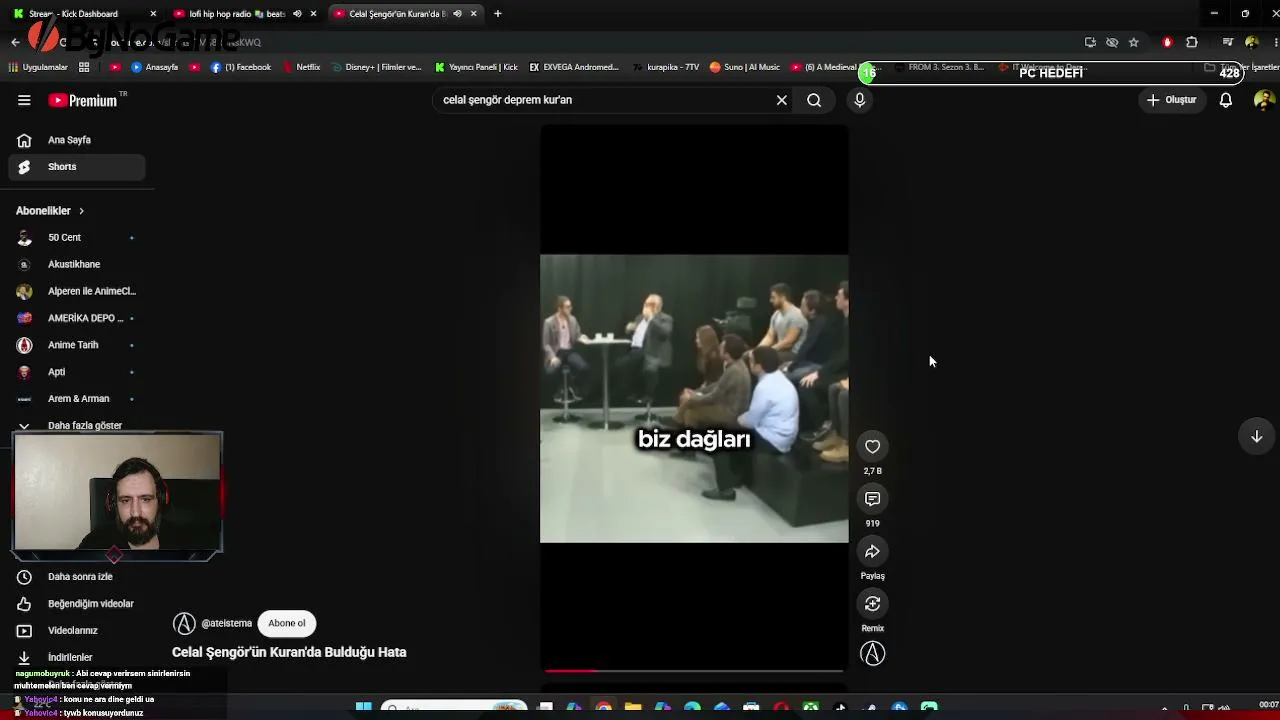Click the Short title Celal Şengör'ün Kuran'da Bulduğu Hata
The image size is (1280, 720).
[289, 652]
